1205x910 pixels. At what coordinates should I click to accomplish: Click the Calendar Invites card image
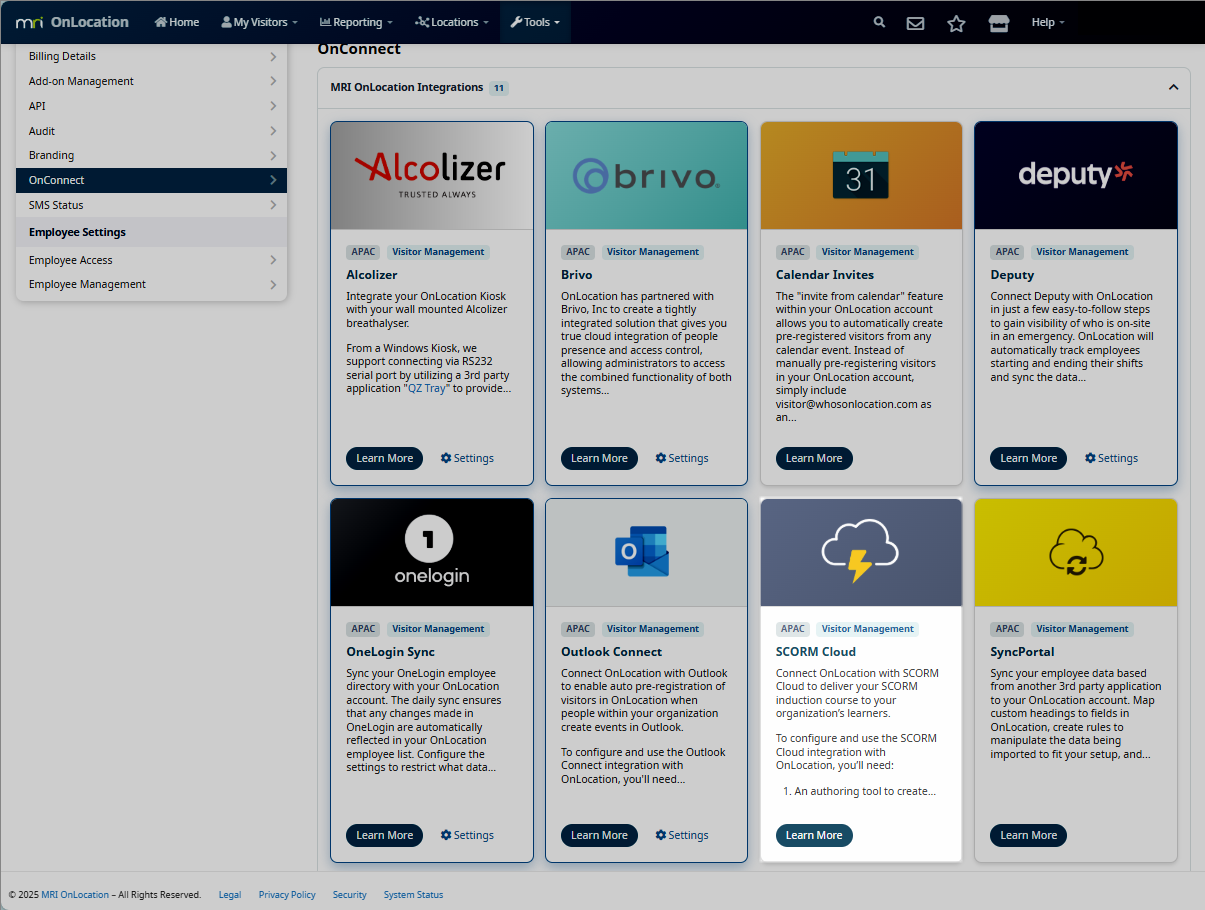coord(861,176)
